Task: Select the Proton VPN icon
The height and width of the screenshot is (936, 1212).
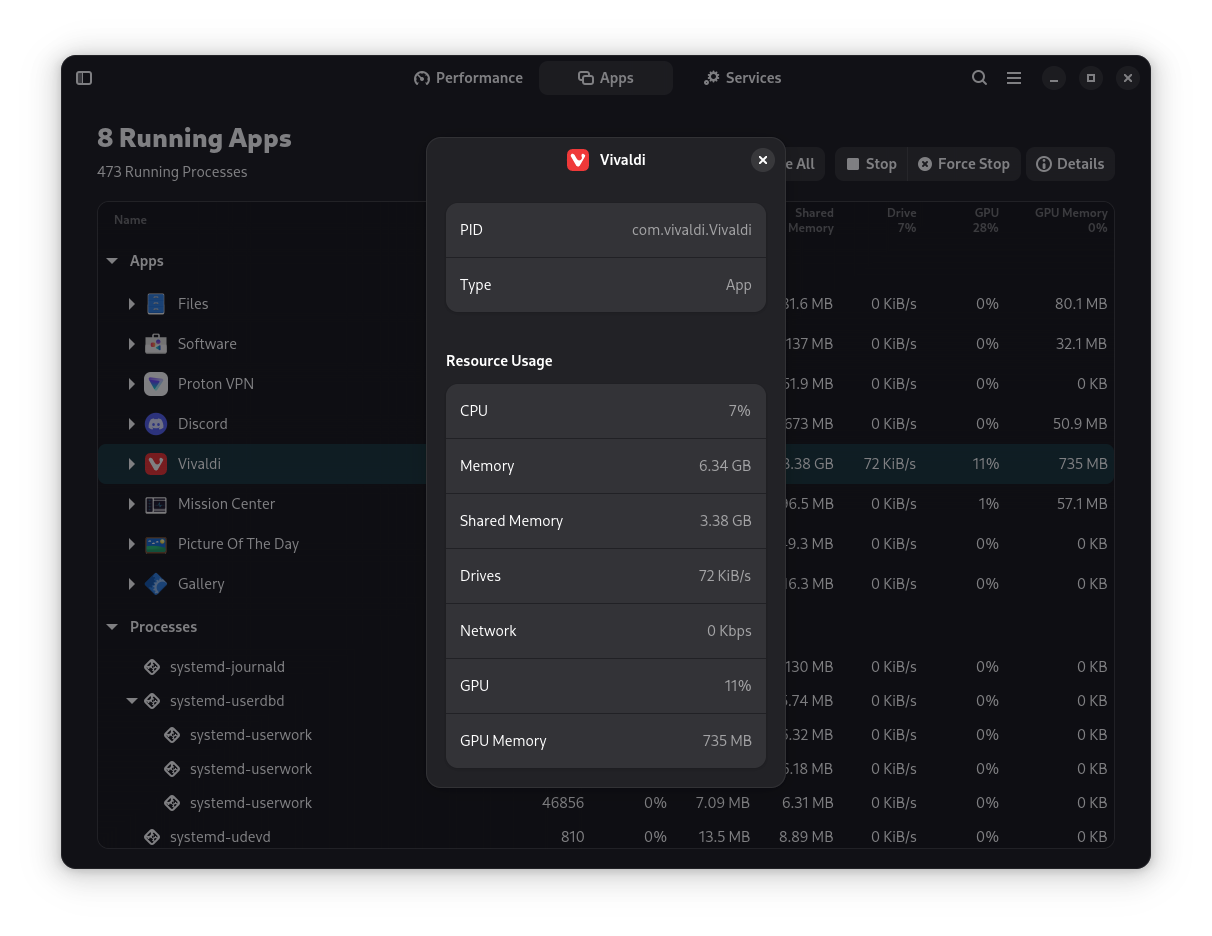Action: tap(156, 383)
